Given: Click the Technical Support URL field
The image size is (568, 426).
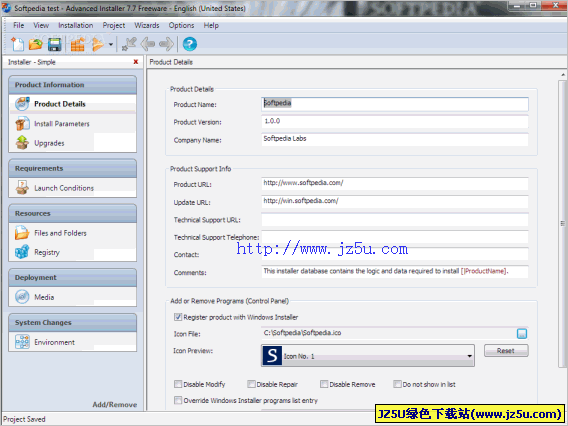Looking at the screenshot, I should point(394,219).
